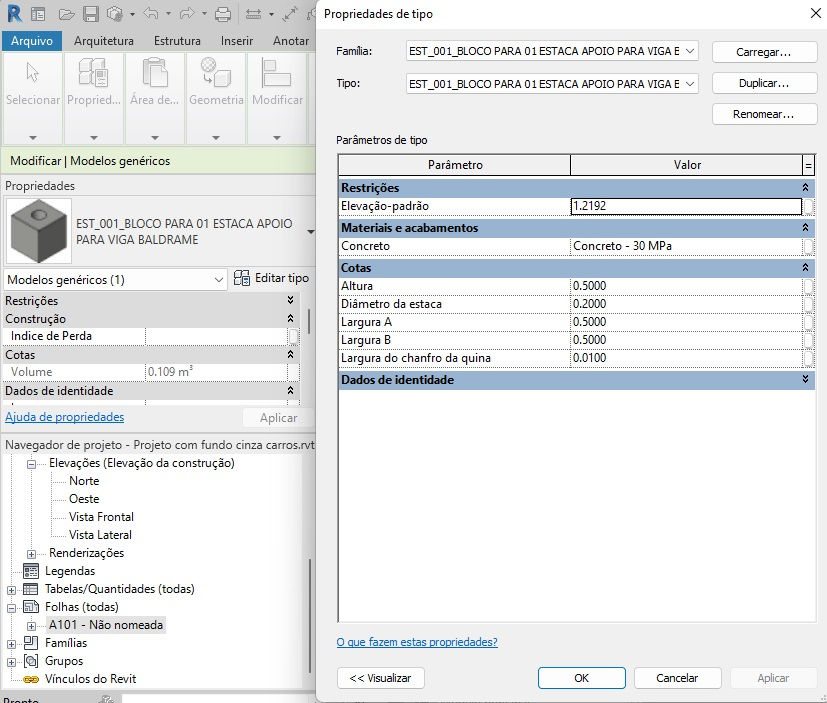The height and width of the screenshot is (703, 827).
Task: Click the associate parameter button for Largura B
Action: coord(808,340)
